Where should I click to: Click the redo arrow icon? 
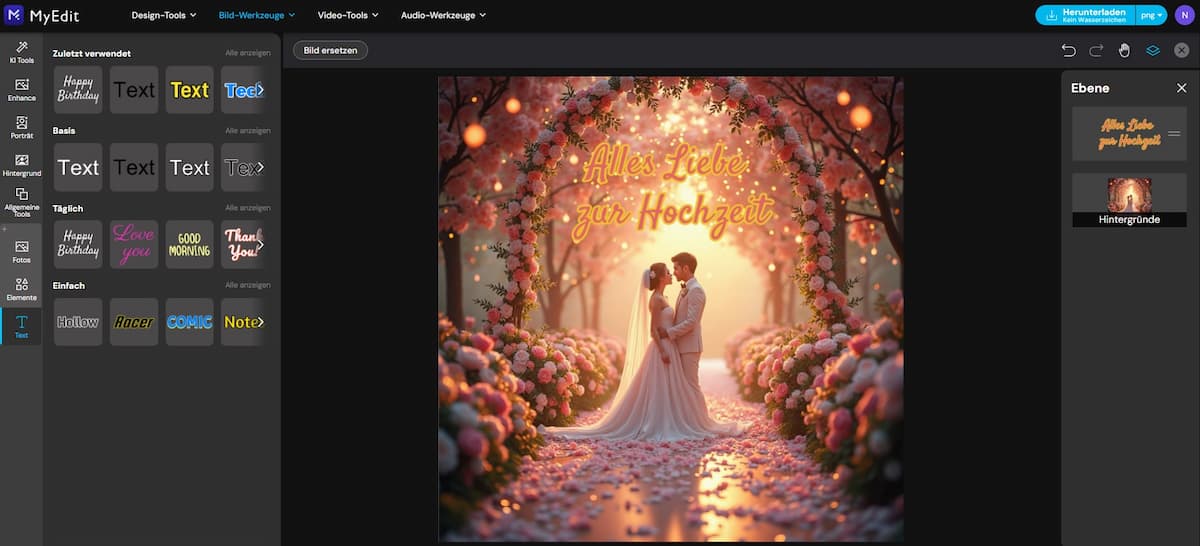click(1096, 50)
